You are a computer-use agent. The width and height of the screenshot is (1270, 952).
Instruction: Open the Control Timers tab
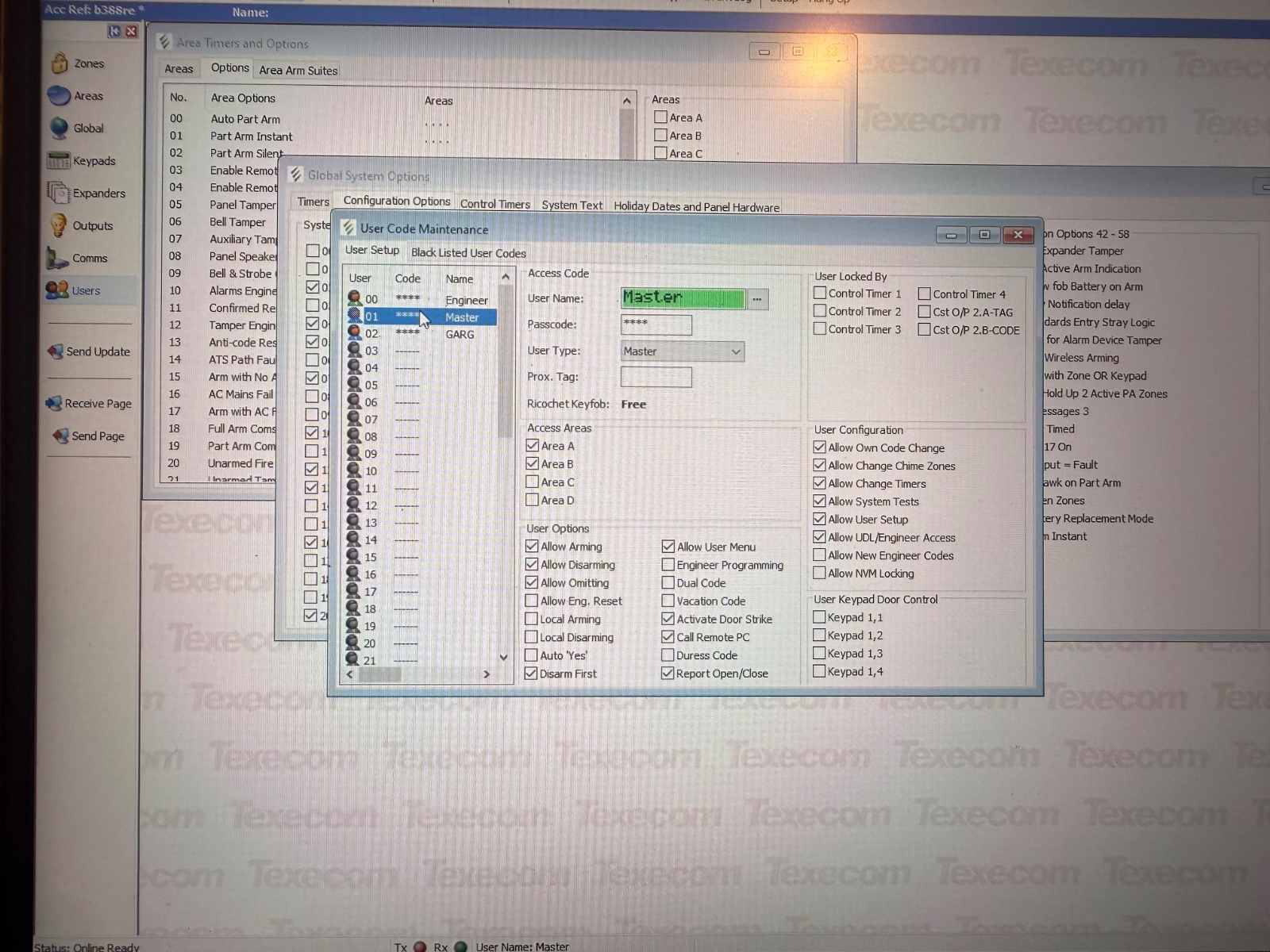495,205
